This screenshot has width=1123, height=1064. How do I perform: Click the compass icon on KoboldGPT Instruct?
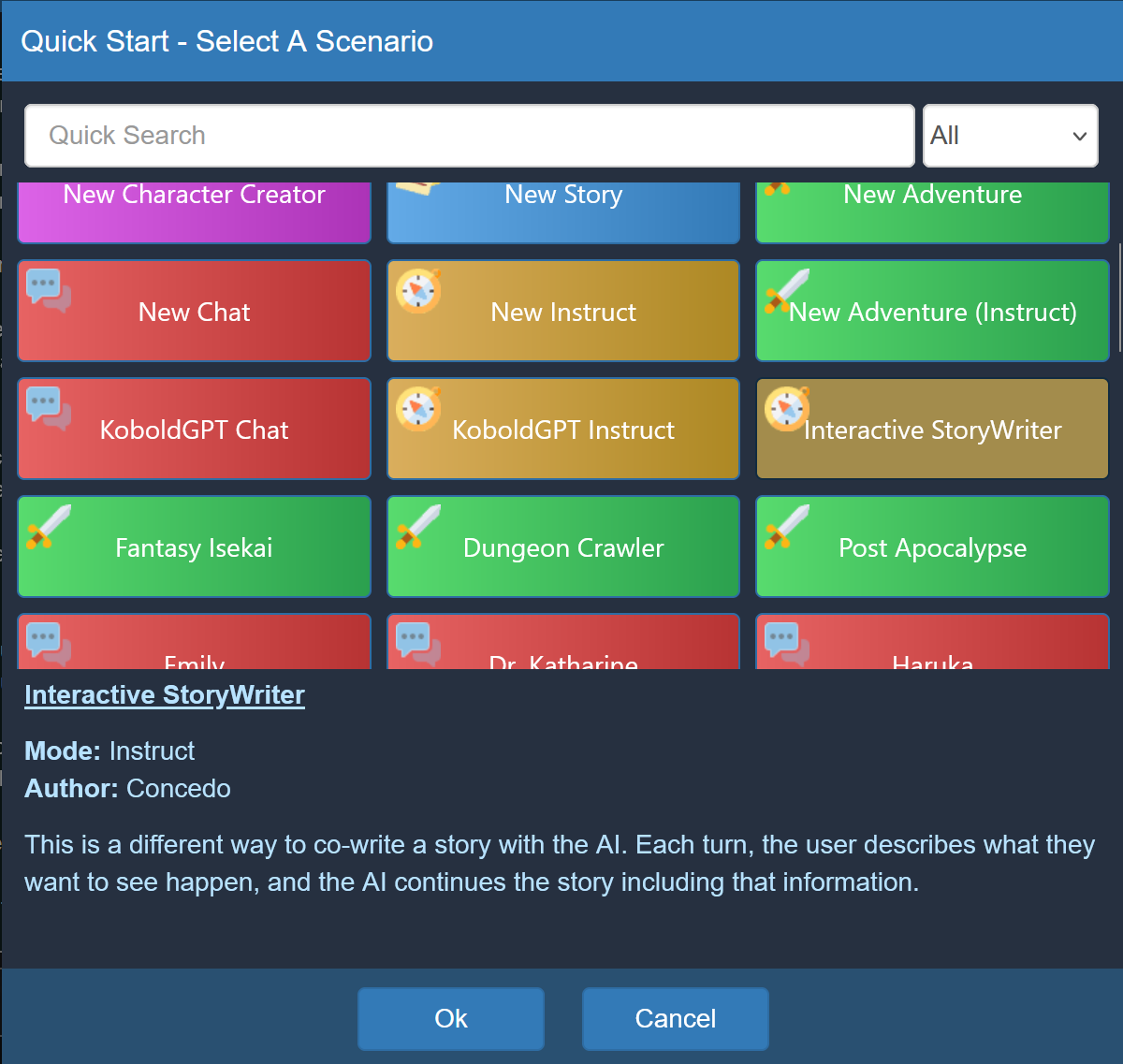(418, 408)
